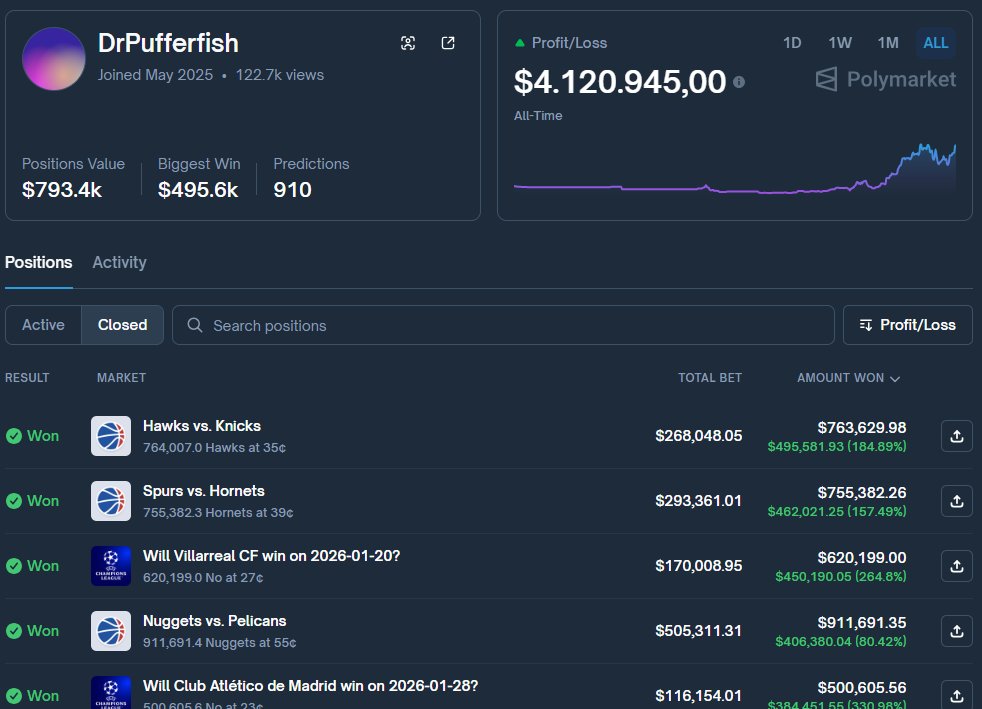Click the DrPufferfish avatar image

tap(54, 59)
